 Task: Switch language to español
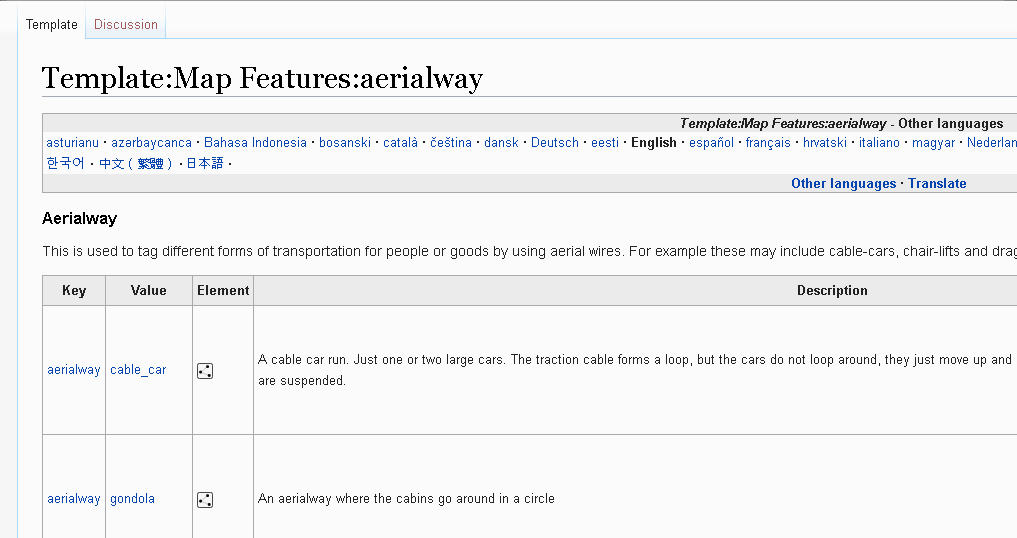[711, 143]
